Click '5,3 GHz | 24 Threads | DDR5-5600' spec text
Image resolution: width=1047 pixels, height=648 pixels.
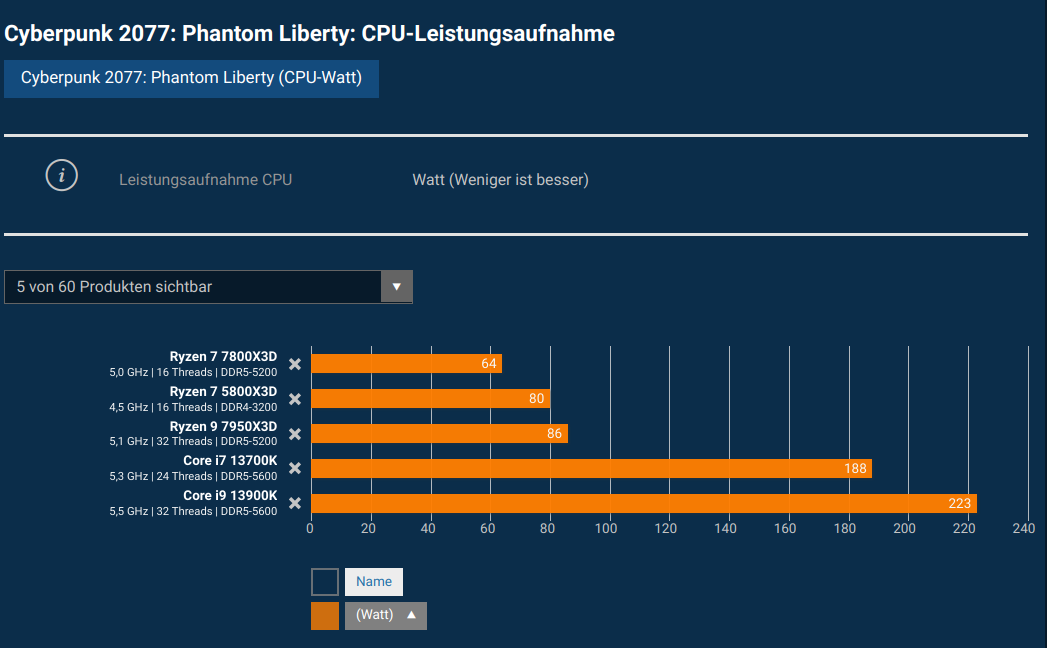(193, 476)
